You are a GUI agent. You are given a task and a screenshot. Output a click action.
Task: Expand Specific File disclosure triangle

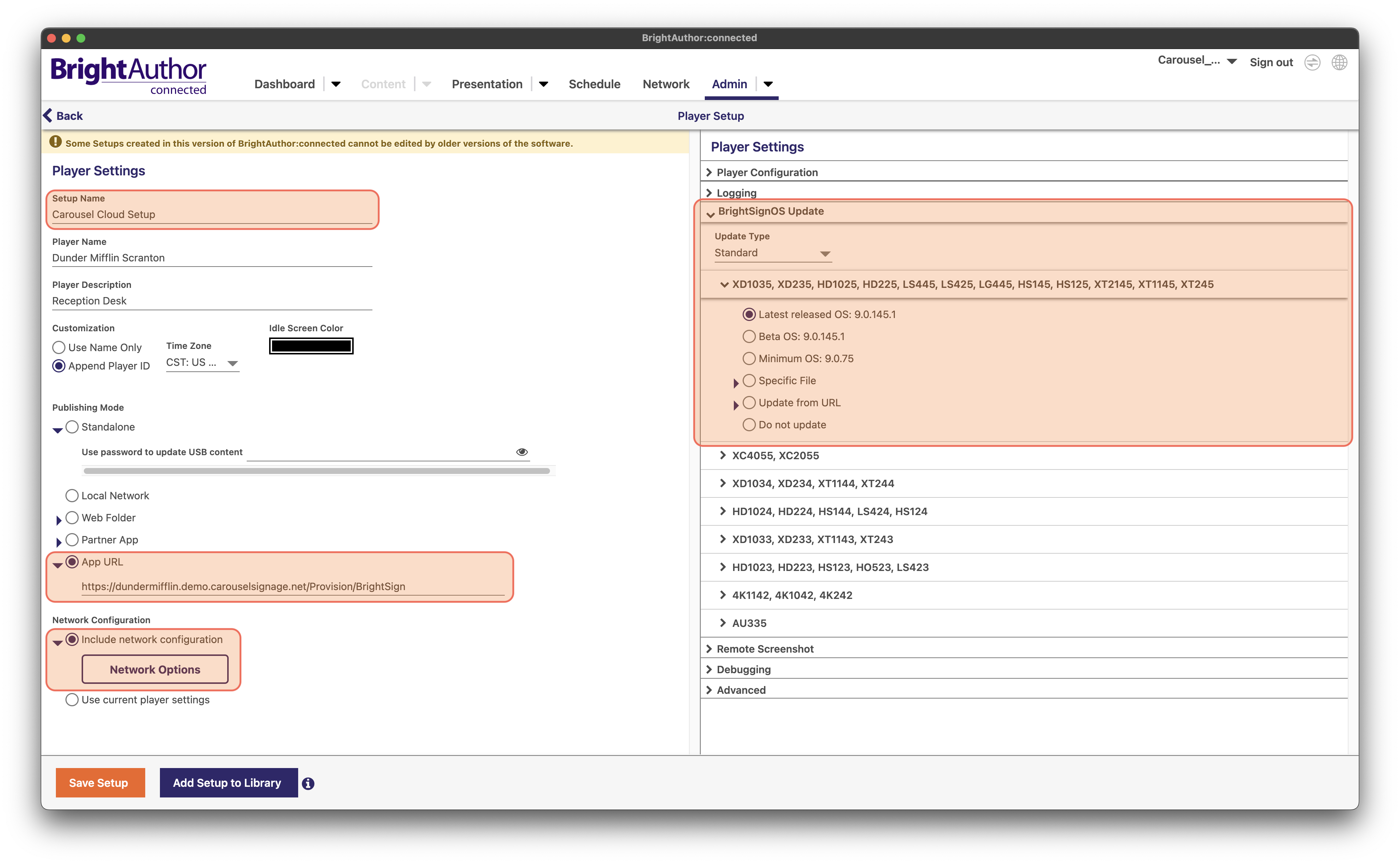tap(735, 383)
